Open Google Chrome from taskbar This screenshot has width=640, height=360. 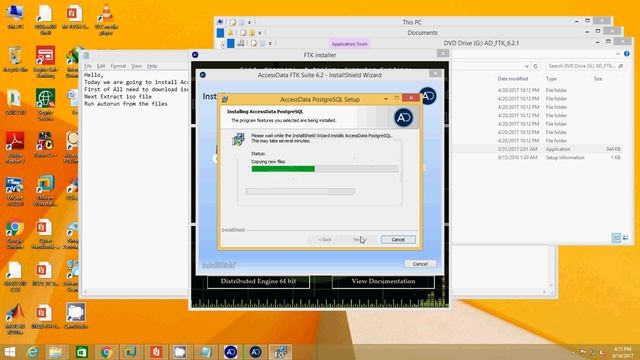click(106, 352)
